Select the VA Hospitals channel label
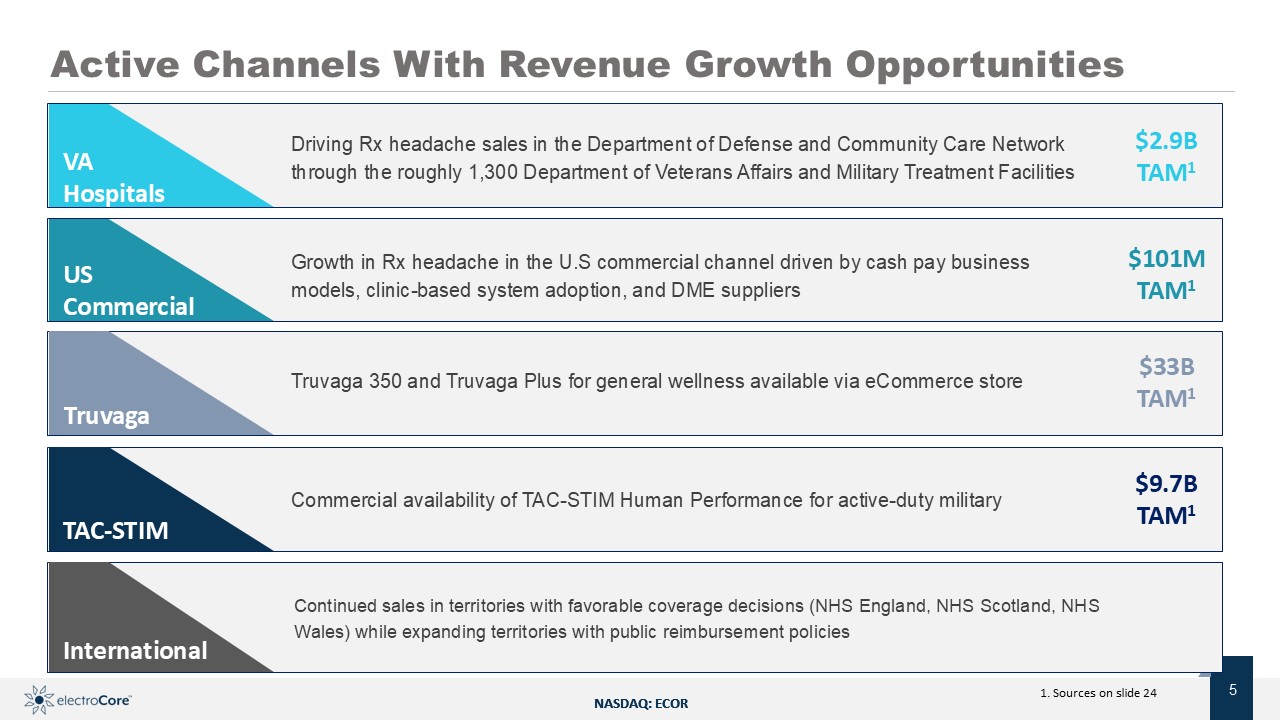Screen dimensions: 1280x720 tap(113, 177)
